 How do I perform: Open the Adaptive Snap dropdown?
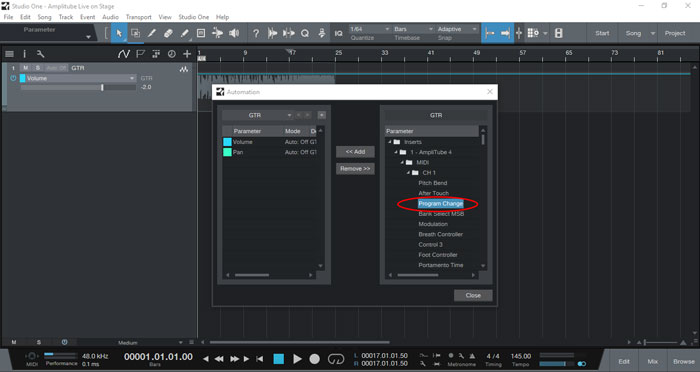tap(457, 29)
